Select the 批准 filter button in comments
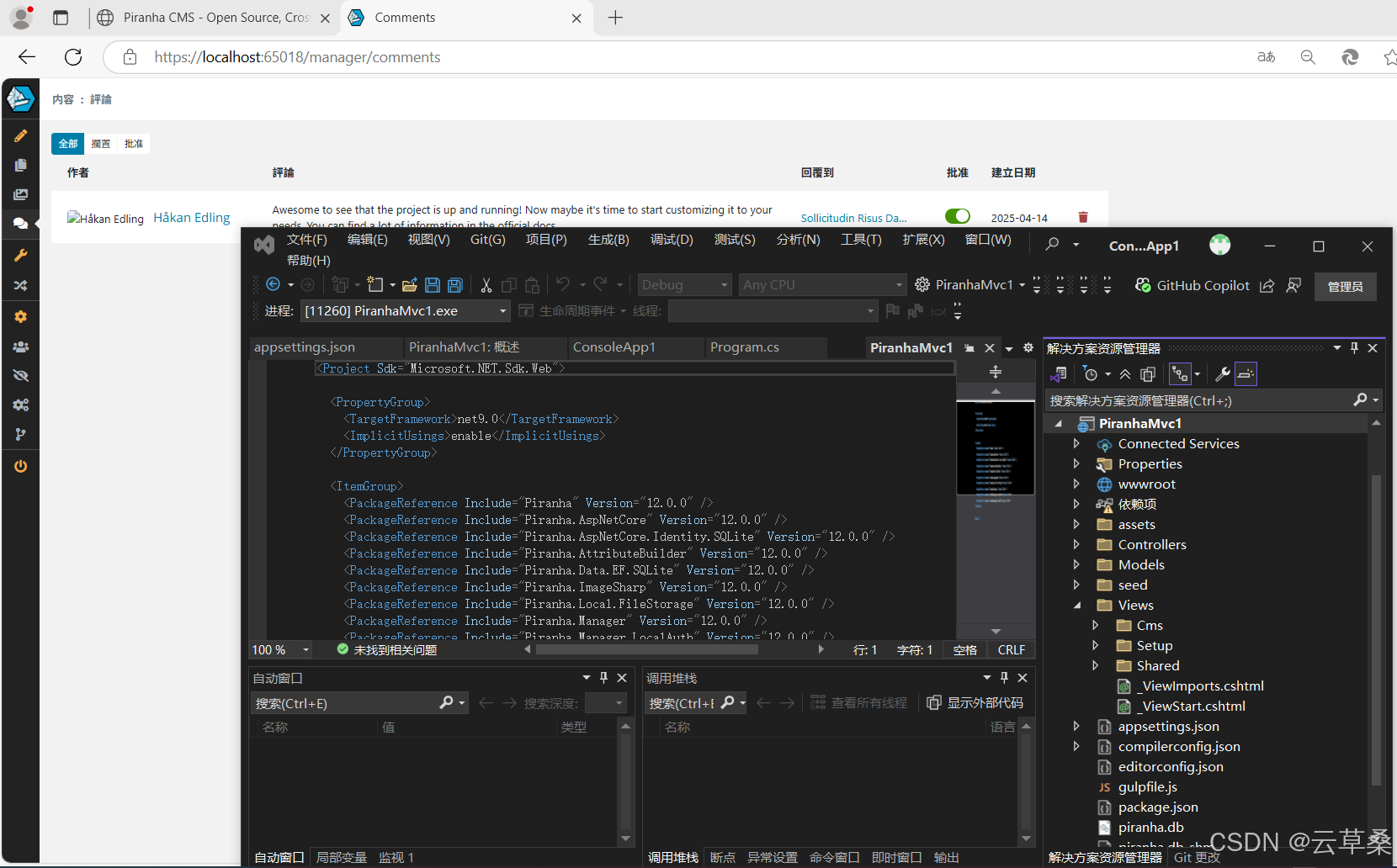This screenshot has height=868, width=1397. point(134,143)
